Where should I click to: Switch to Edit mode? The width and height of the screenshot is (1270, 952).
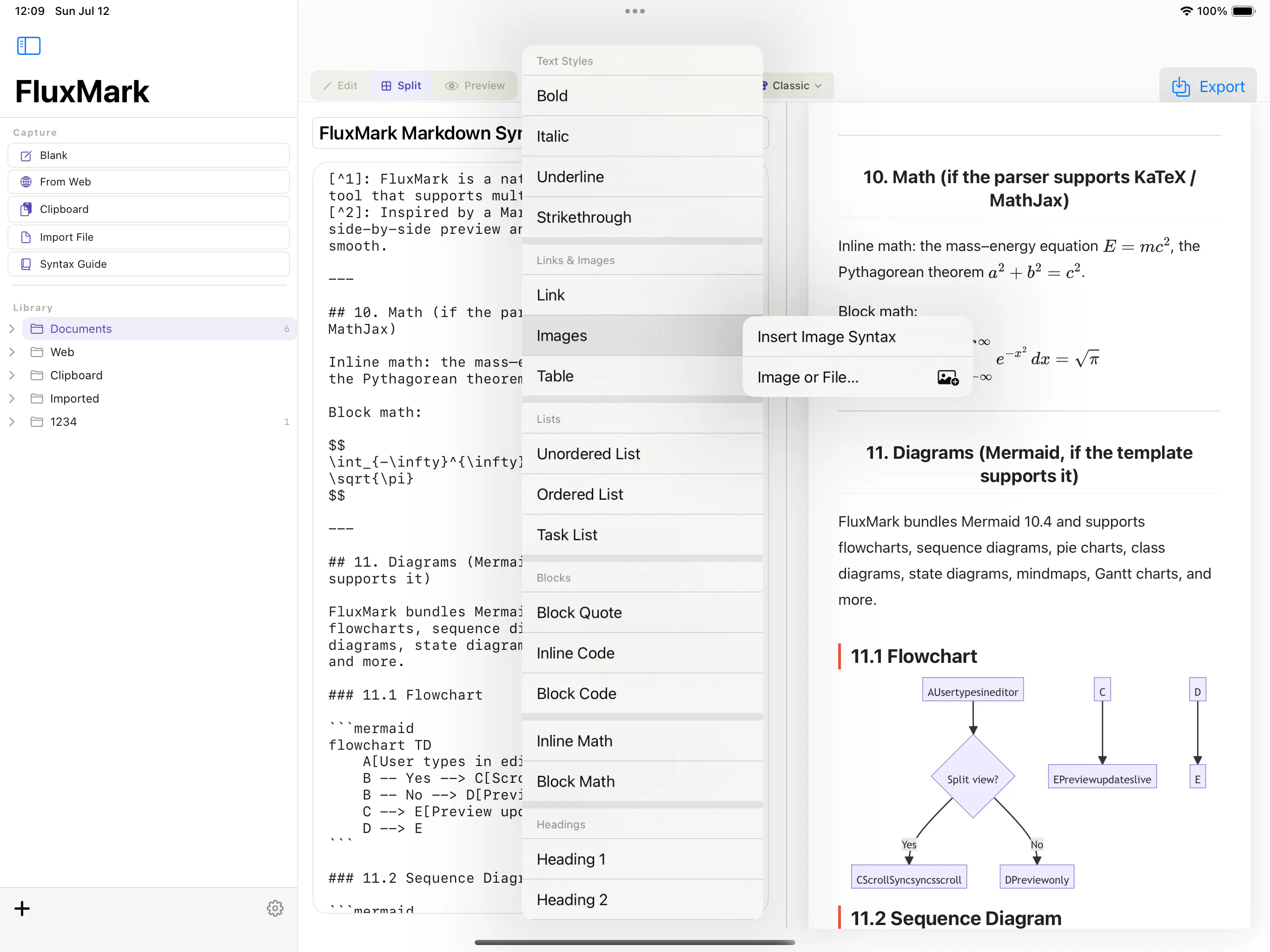[340, 86]
